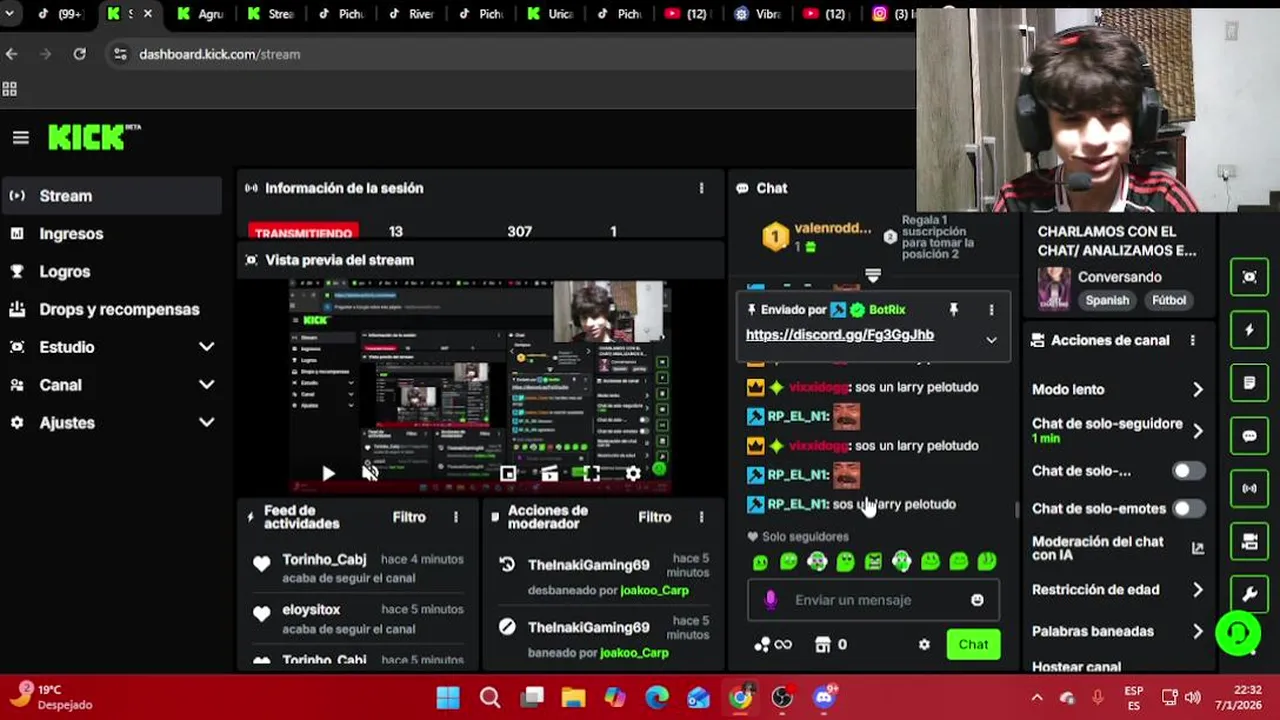1280x720 pixels.
Task: Click the Filtro button in Acciones de moderador
Action: (655, 517)
